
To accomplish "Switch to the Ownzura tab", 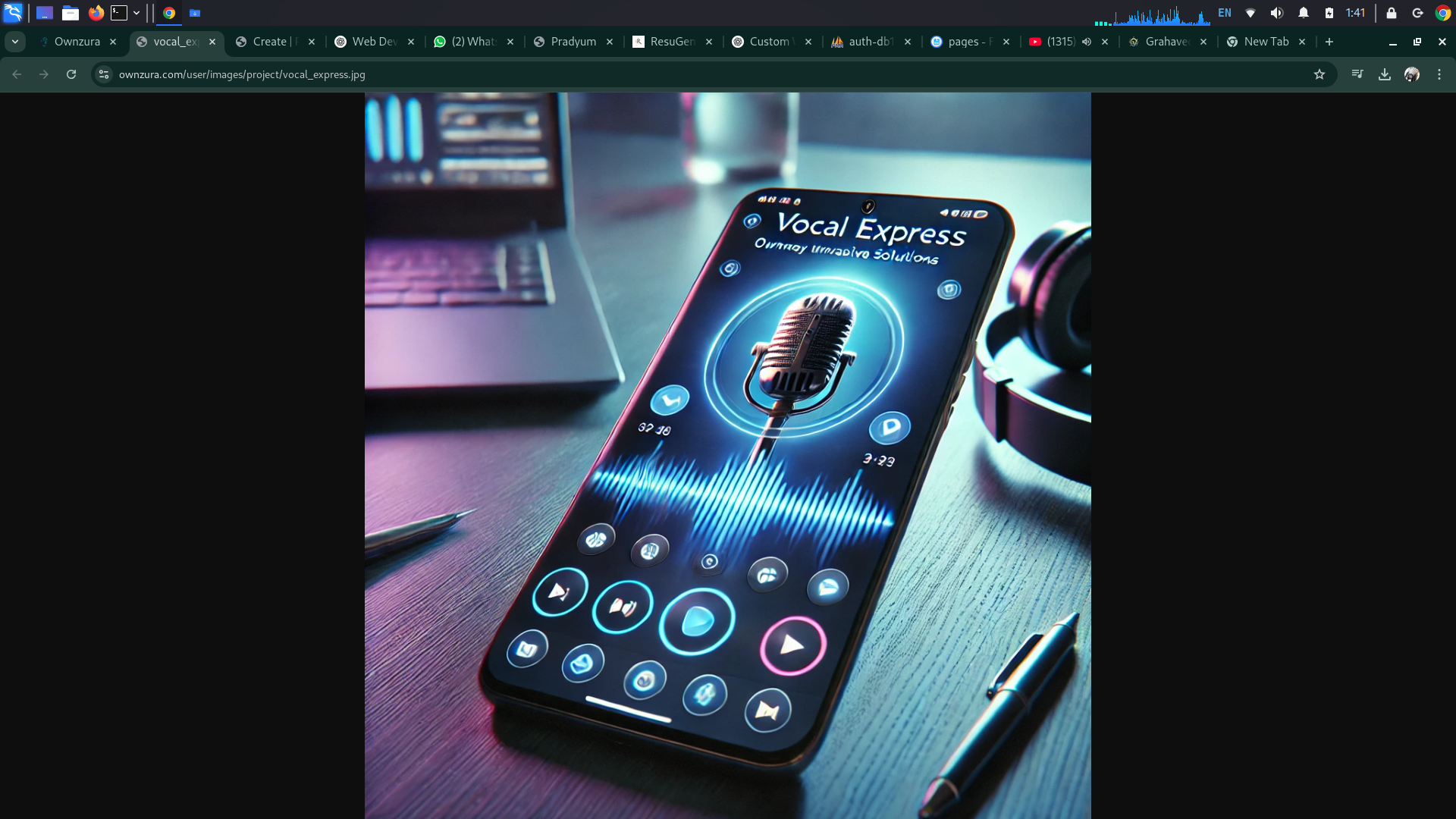I will pos(78,42).
